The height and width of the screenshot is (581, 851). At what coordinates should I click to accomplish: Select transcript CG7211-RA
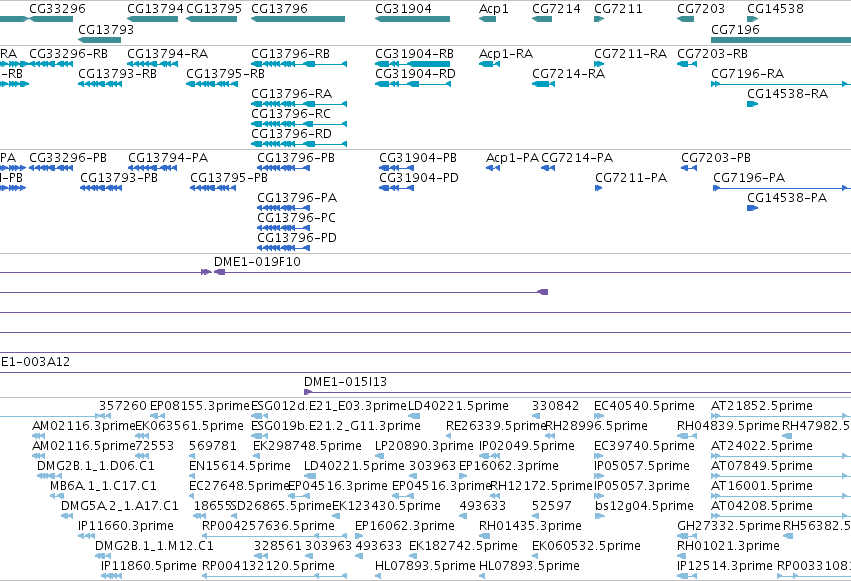[x=599, y=64]
